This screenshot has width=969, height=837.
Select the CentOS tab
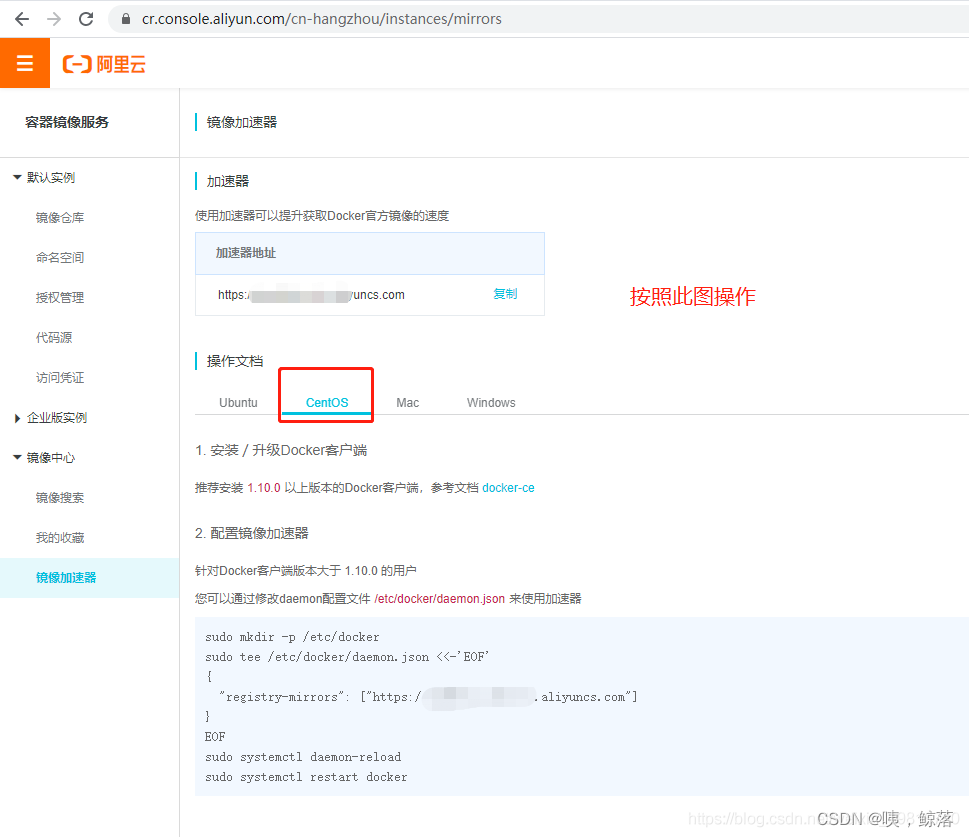(327, 402)
